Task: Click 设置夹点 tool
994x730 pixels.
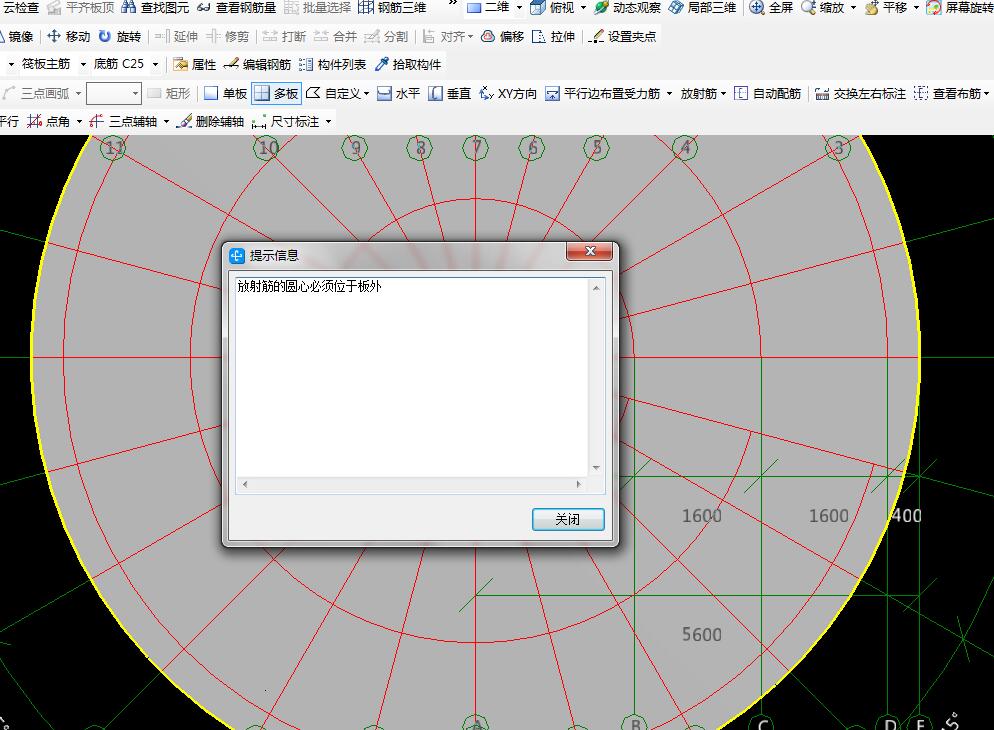Action: tap(622, 36)
